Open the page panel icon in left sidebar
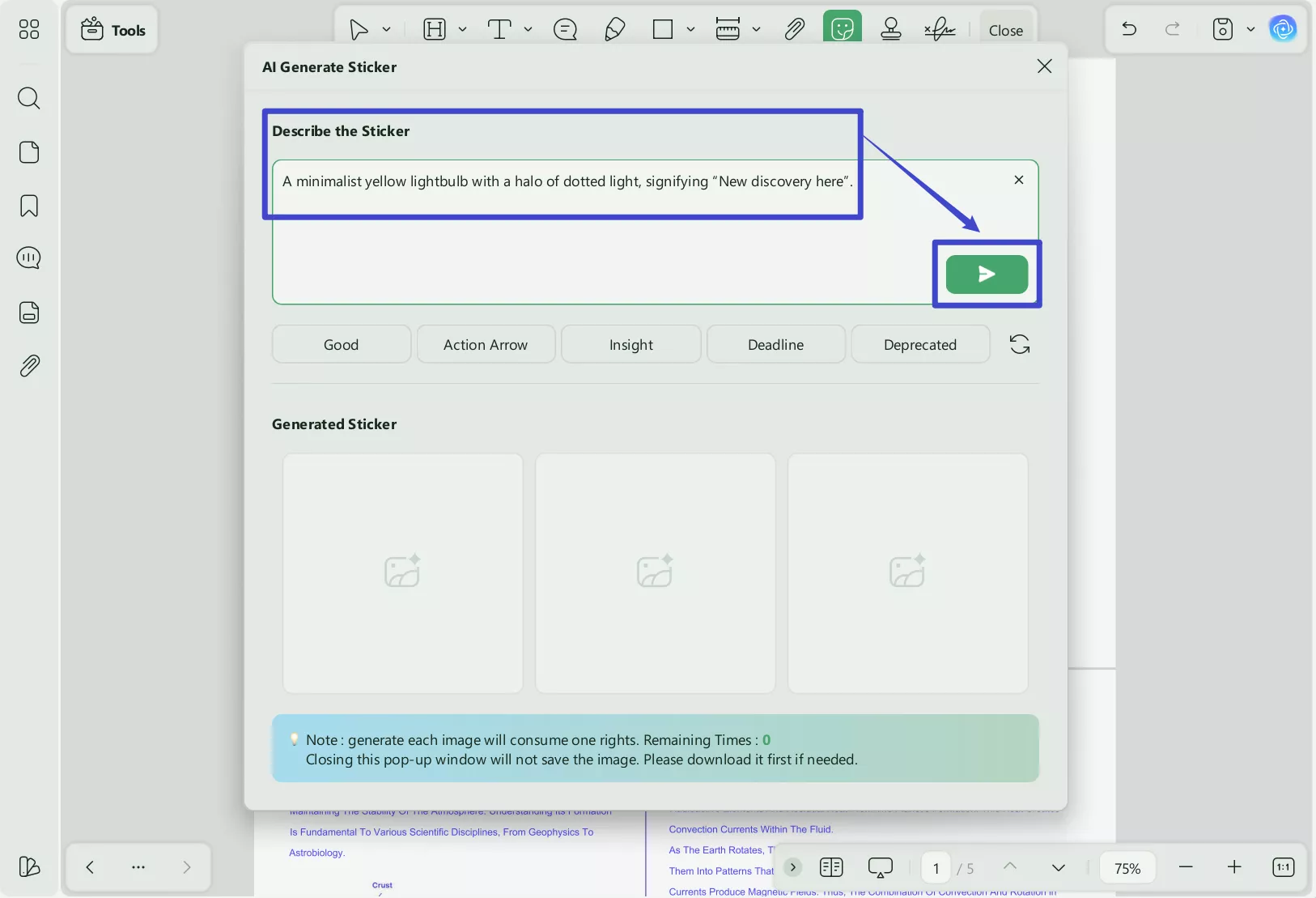1316x898 pixels. [x=29, y=152]
